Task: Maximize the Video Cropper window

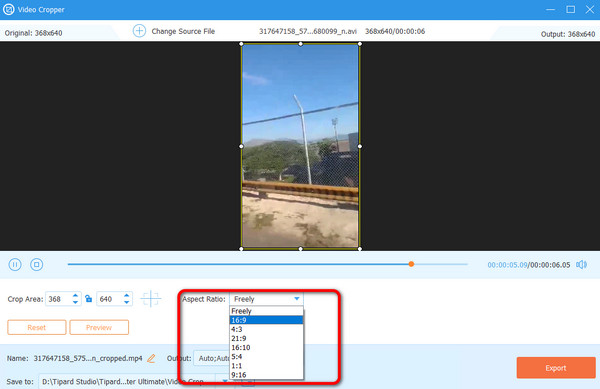Action: click(571, 9)
